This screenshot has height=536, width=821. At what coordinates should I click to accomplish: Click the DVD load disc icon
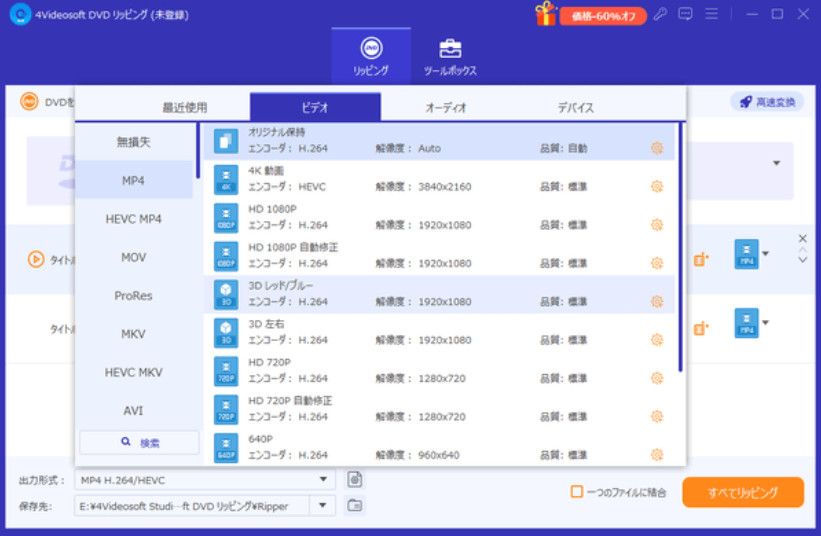[x=29, y=102]
